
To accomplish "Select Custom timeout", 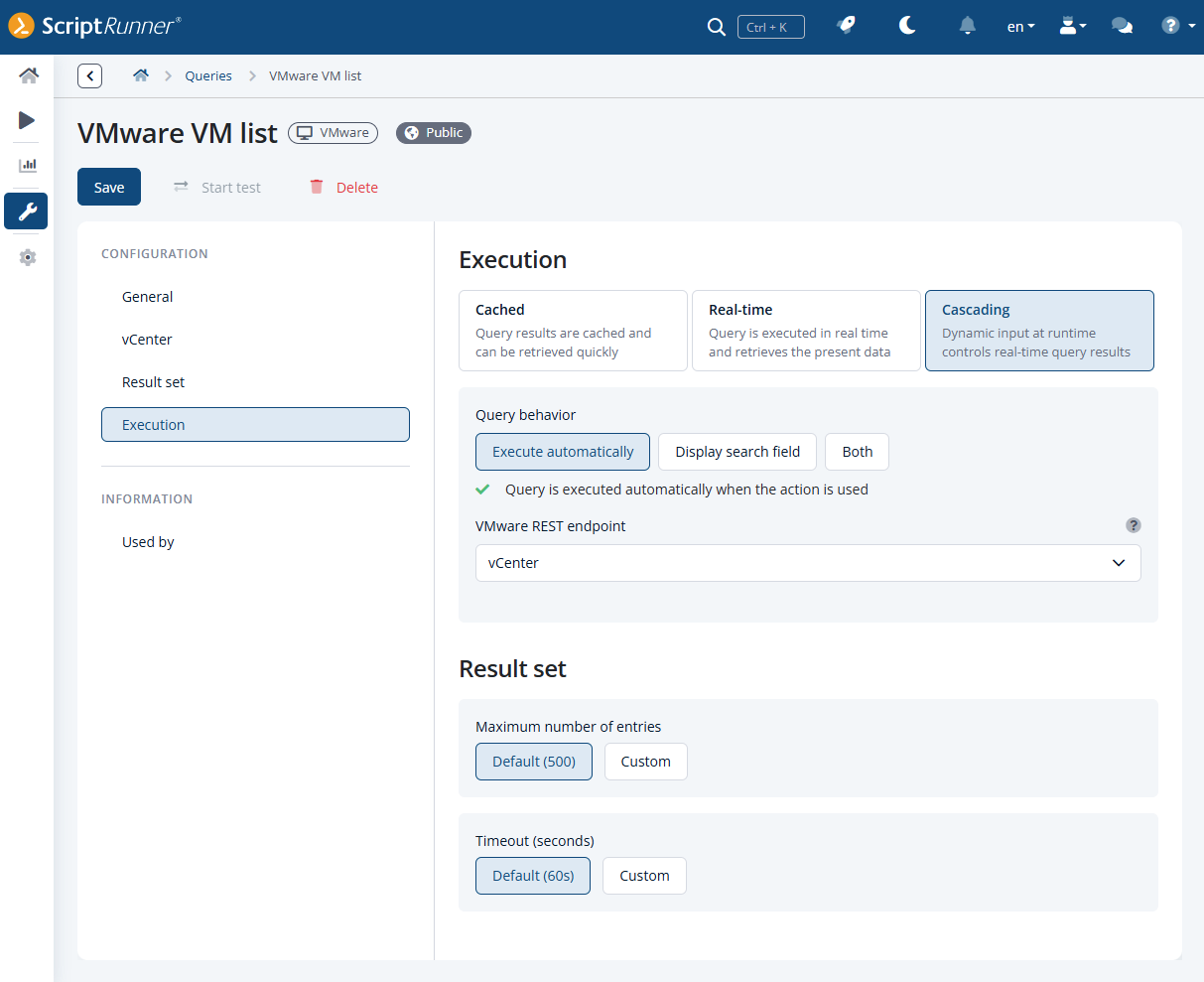I will [645, 876].
